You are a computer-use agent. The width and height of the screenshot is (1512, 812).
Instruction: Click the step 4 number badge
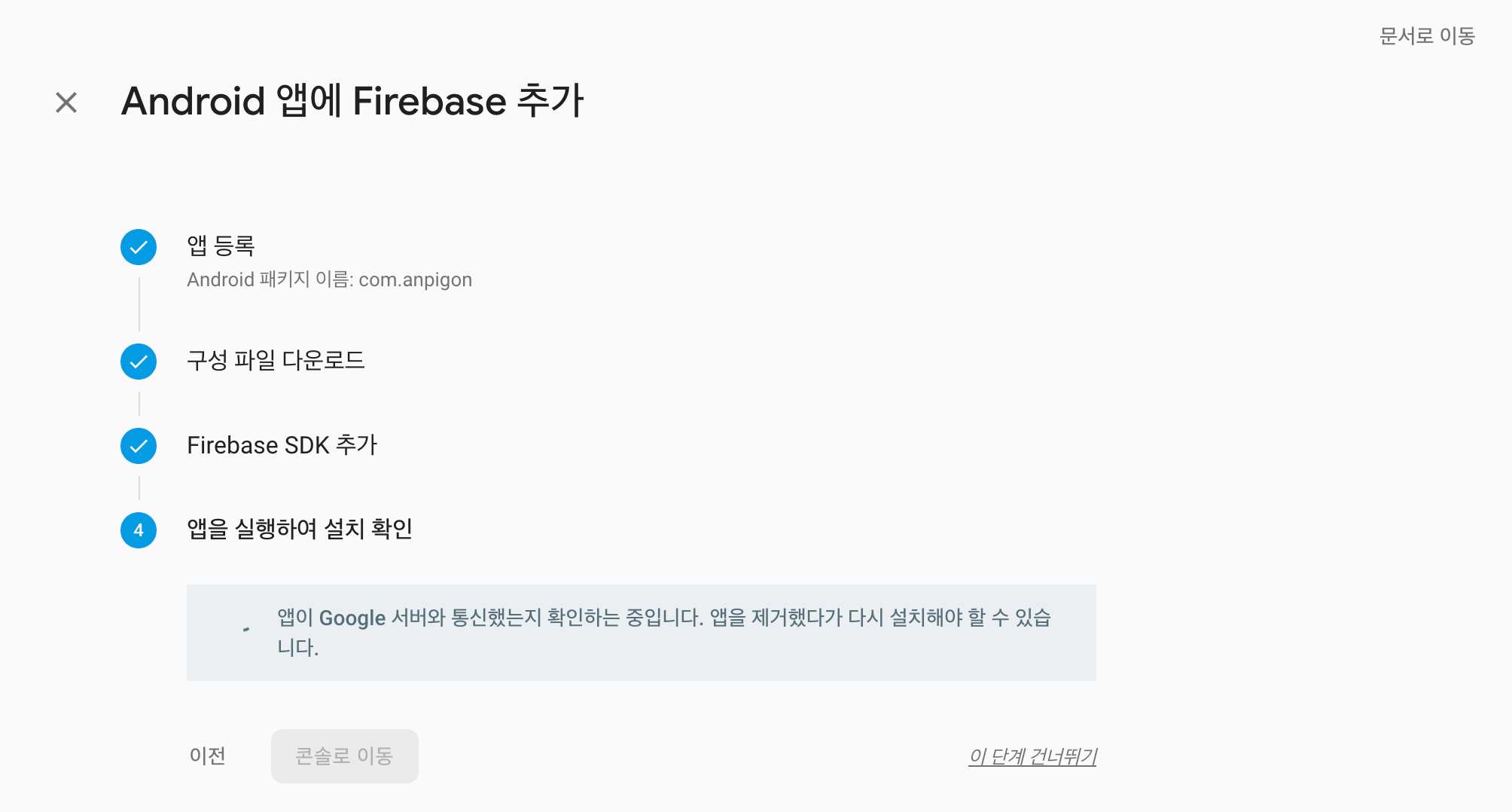coord(139,530)
